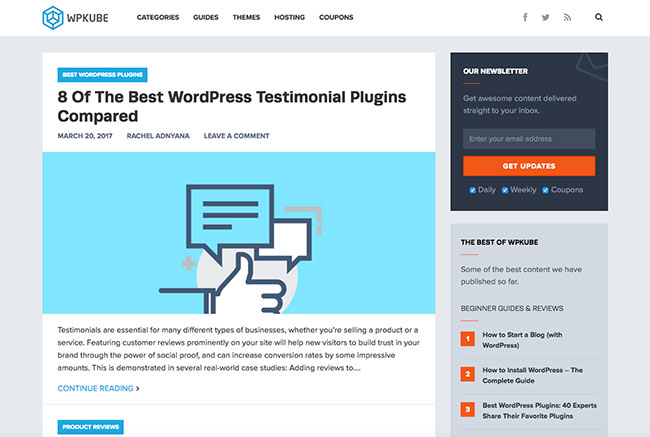650x437 pixels.
Task: Click the Leave a Comment link
Action: 236,136
